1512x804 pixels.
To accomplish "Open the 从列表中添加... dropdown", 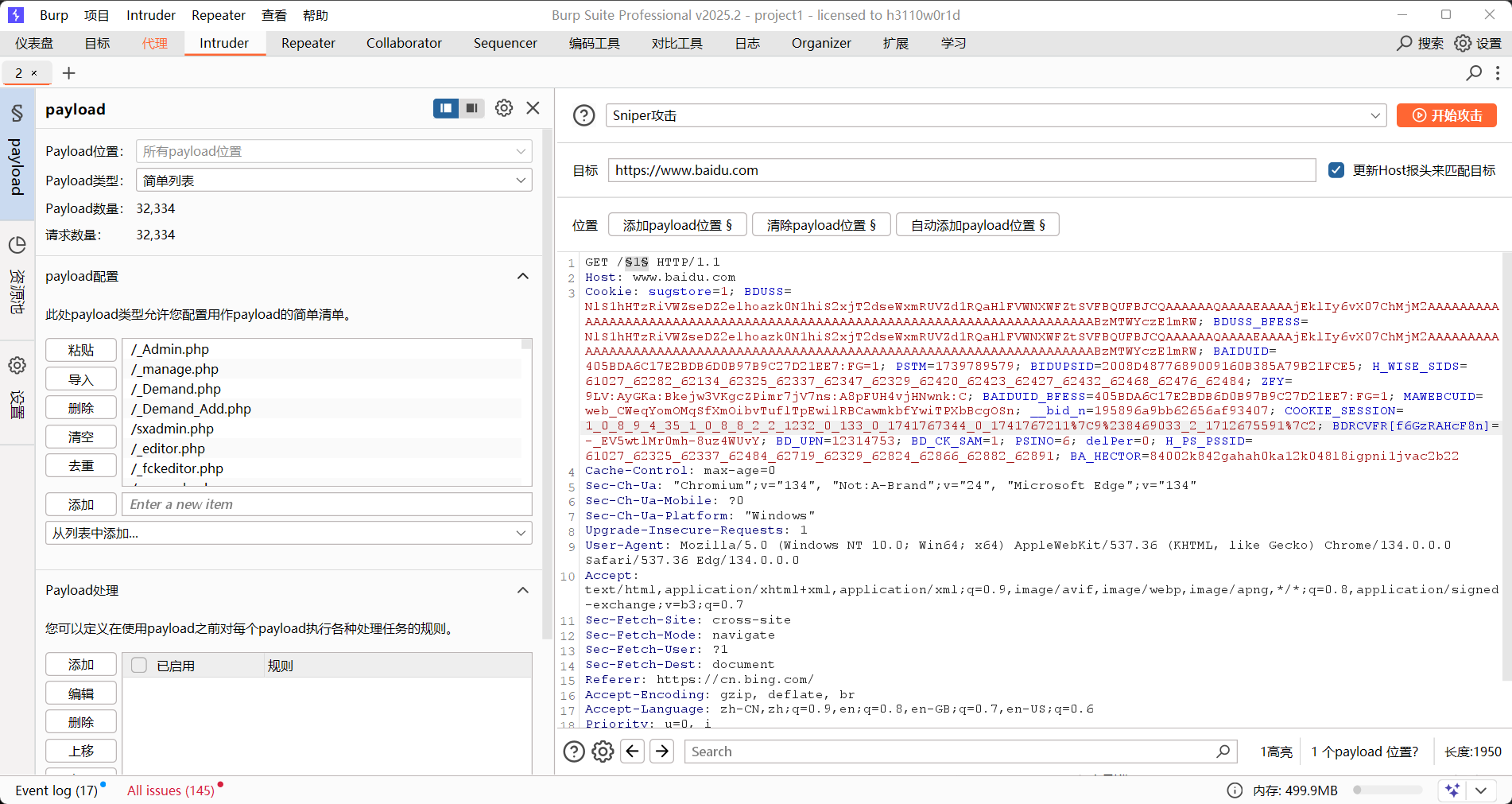I will pyautogui.click(x=289, y=533).
